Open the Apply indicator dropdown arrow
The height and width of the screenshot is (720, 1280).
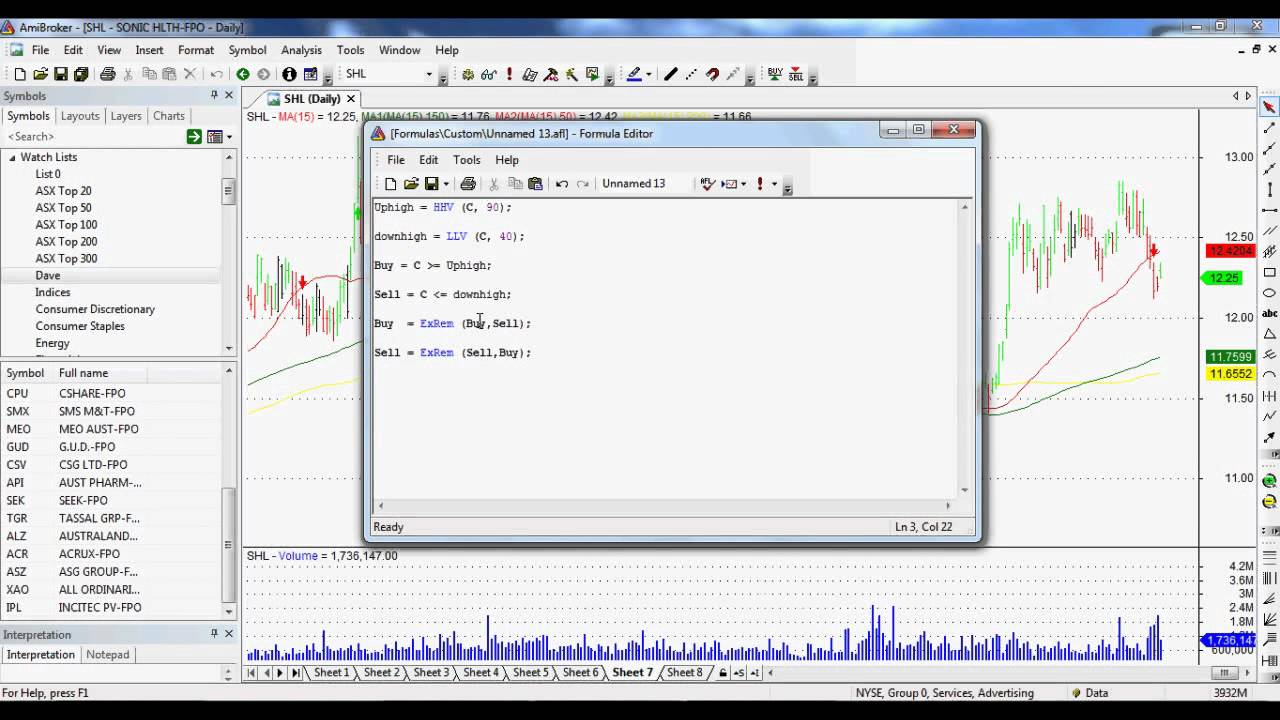[744, 184]
